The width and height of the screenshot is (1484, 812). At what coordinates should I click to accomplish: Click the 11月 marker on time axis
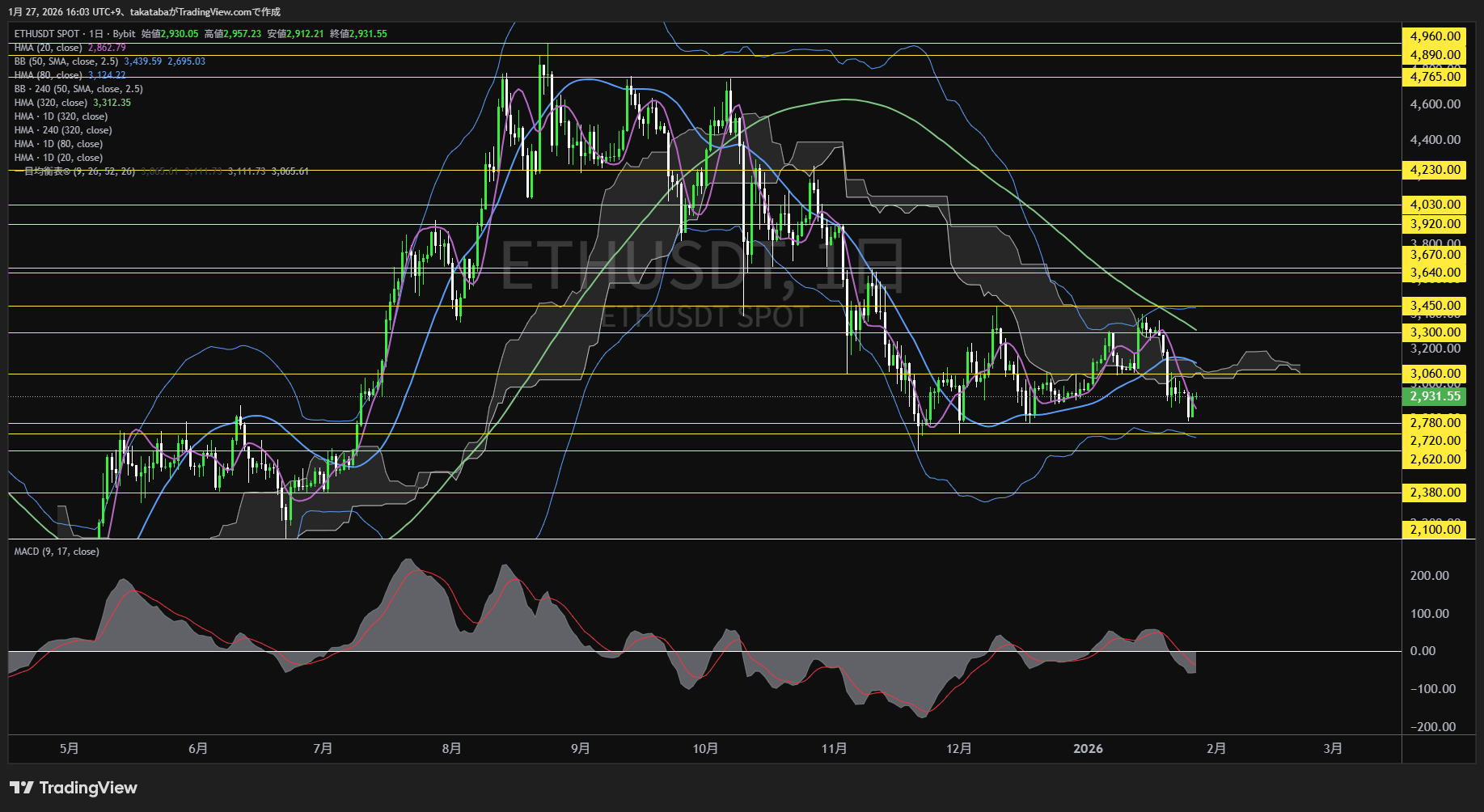point(834,749)
